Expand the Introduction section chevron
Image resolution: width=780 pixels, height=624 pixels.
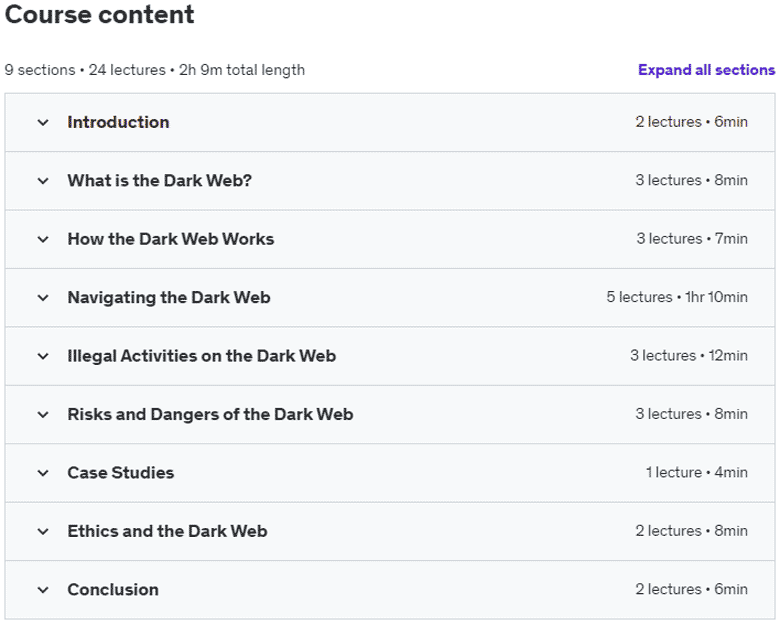[x=43, y=122]
